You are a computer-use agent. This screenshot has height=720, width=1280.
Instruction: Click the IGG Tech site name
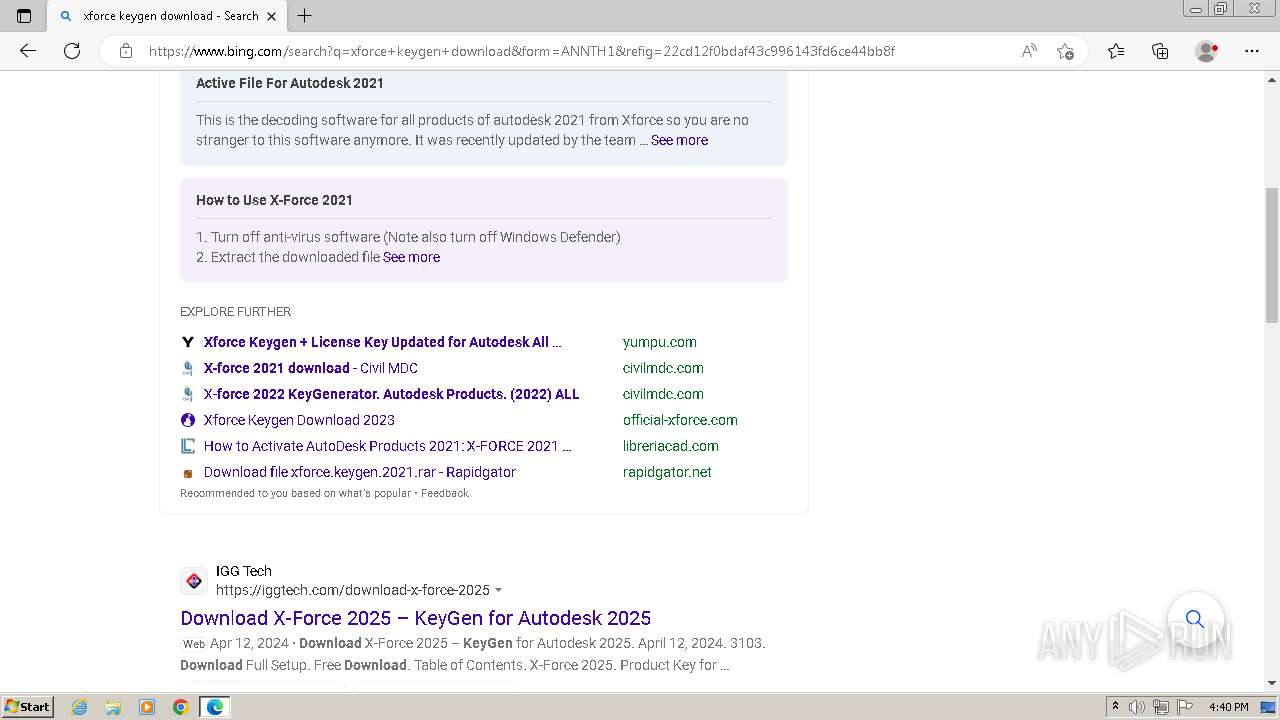[x=244, y=571]
